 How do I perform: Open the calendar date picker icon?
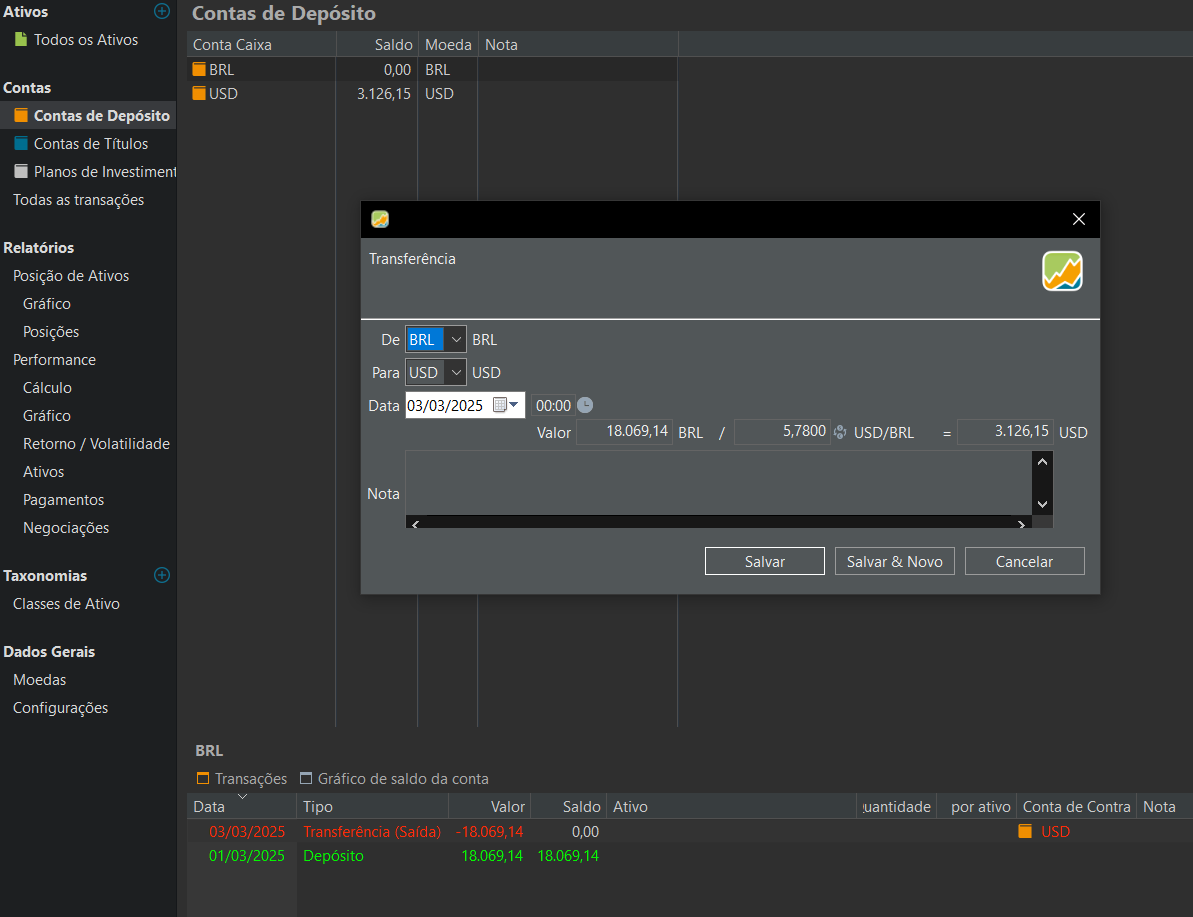500,405
